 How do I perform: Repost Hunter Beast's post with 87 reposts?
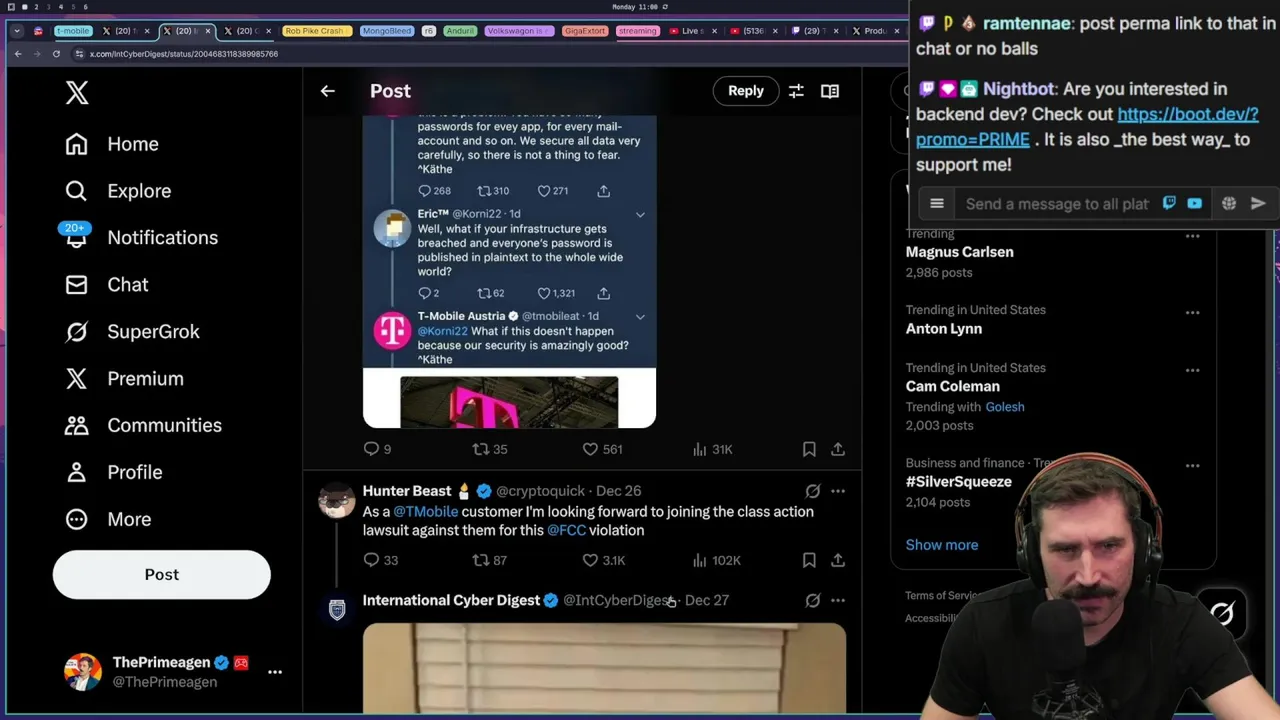[x=490, y=561]
